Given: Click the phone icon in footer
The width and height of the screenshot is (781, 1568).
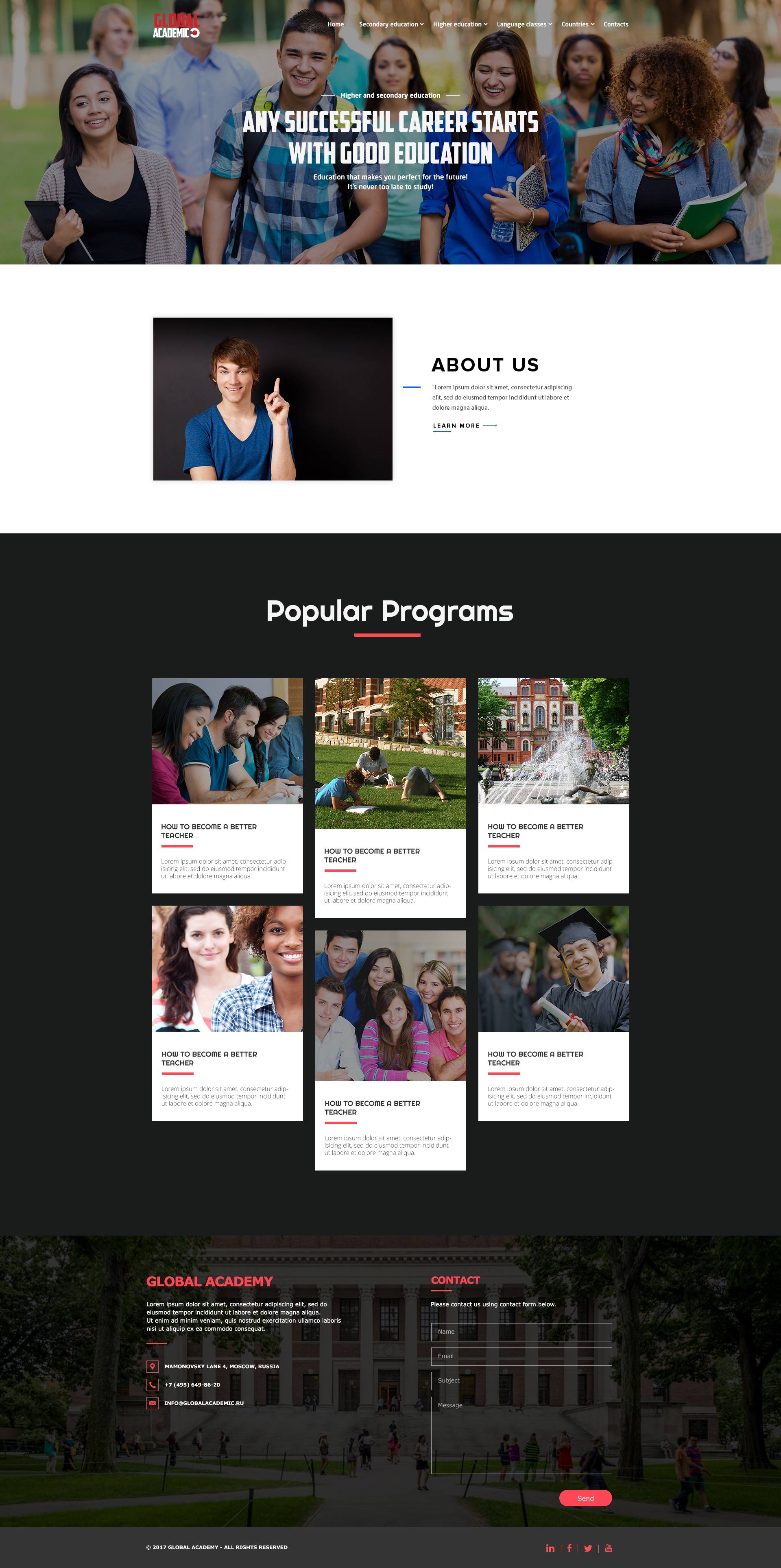Looking at the screenshot, I should click(152, 1384).
